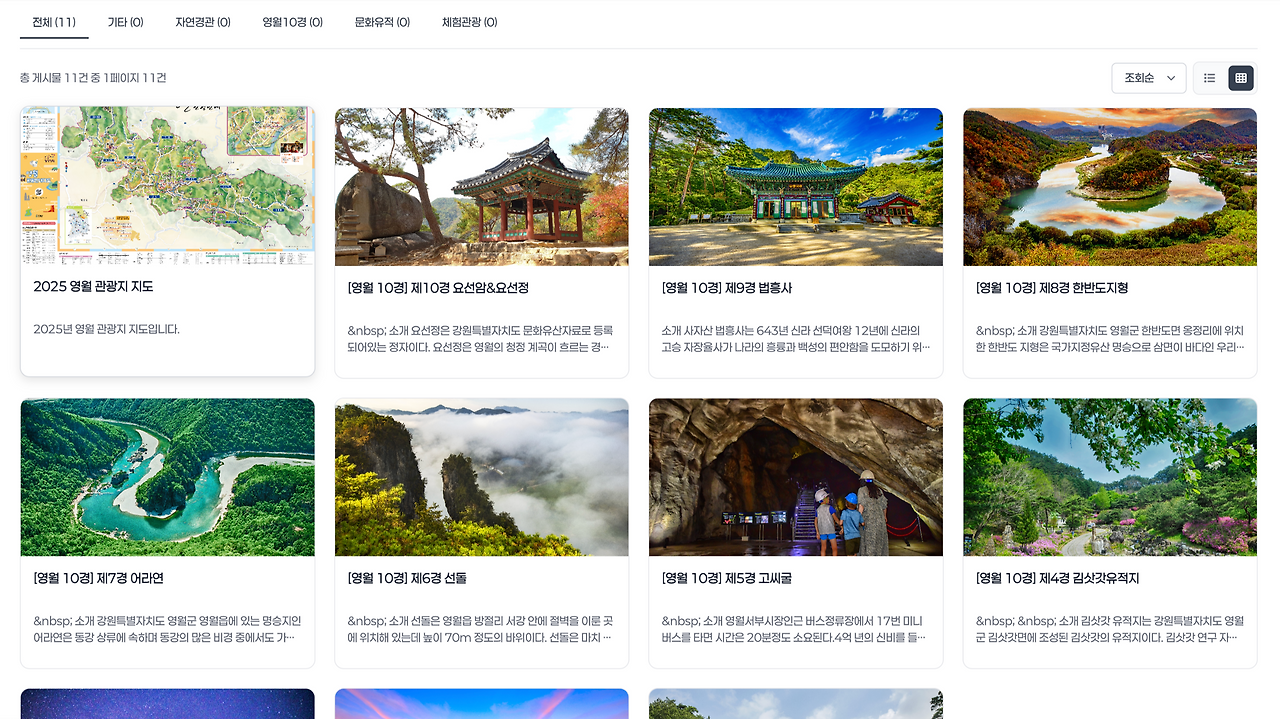The width and height of the screenshot is (1280, 719).
Task: Open the 고씨굴 cave photo thumbnail
Action: [796, 477]
